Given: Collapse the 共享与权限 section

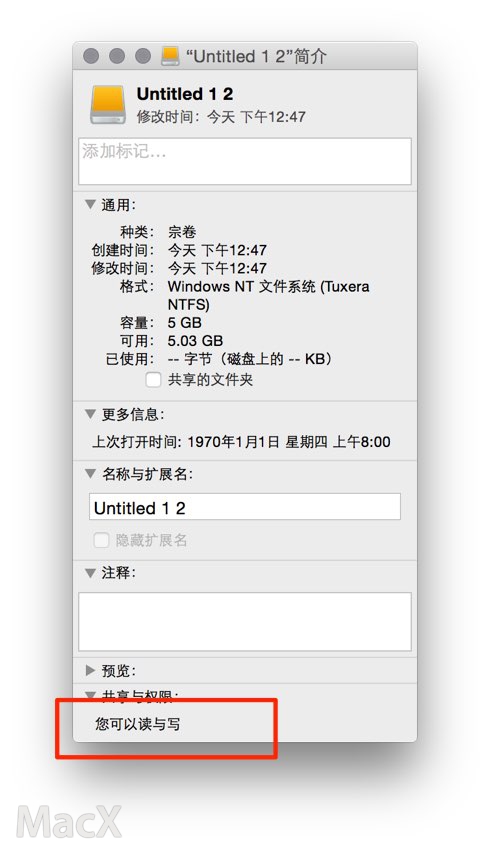Looking at the screenshot, I should (x=90, y=695).
